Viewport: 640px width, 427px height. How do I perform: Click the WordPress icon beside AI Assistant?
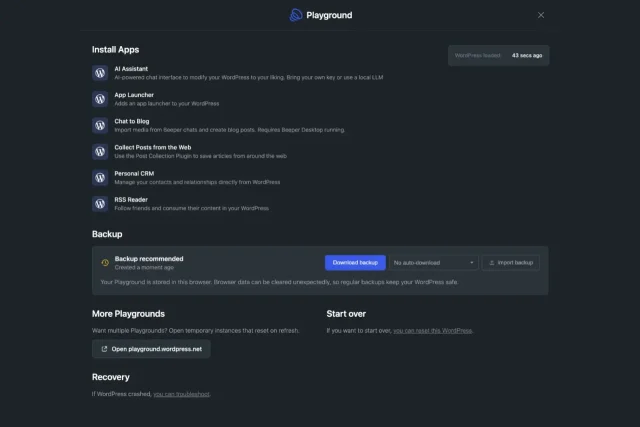click(x=100, y=73)
